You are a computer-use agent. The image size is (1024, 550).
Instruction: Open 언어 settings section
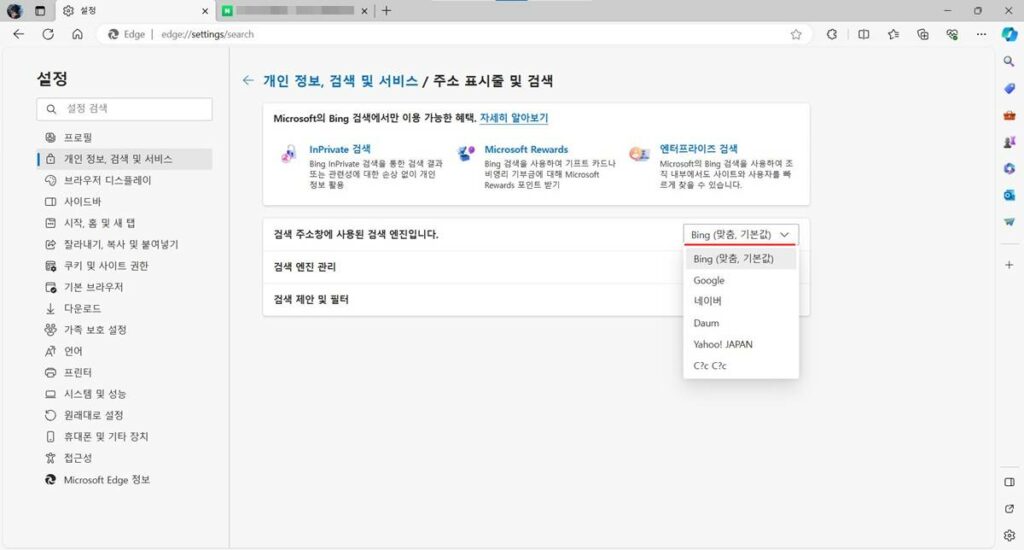coord(125,351)
